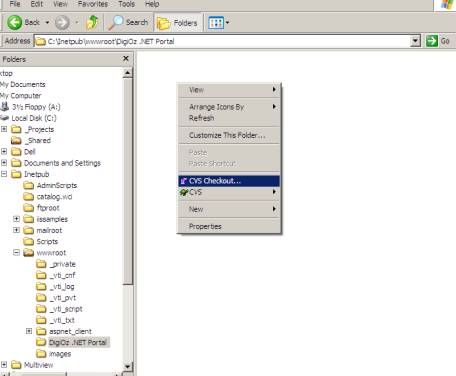
Task: Click inside the Address path field
Action: [222, 41]
